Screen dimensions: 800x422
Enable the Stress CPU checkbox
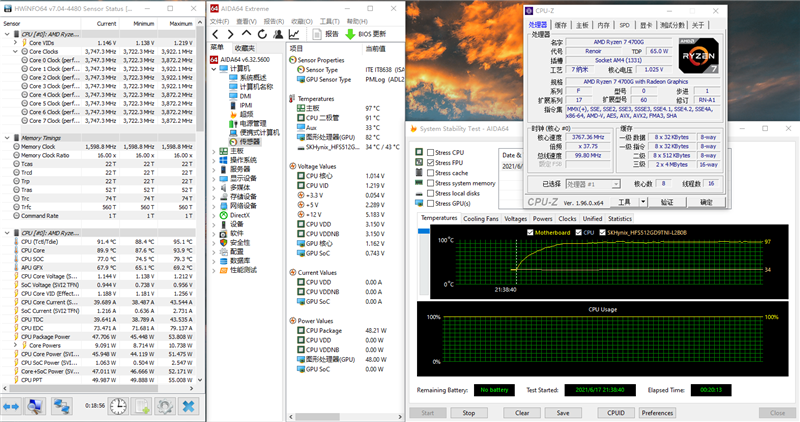coord(430,151)
